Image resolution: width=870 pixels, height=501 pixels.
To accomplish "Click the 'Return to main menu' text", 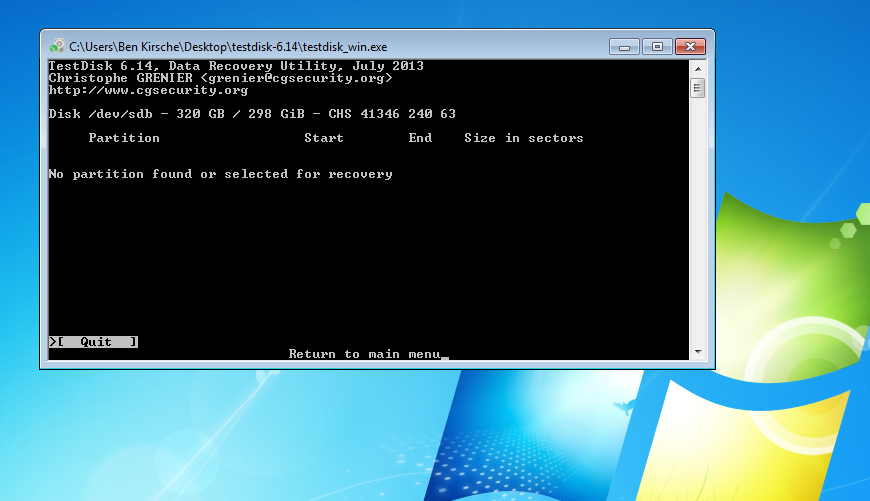I will tap(365, 354).
